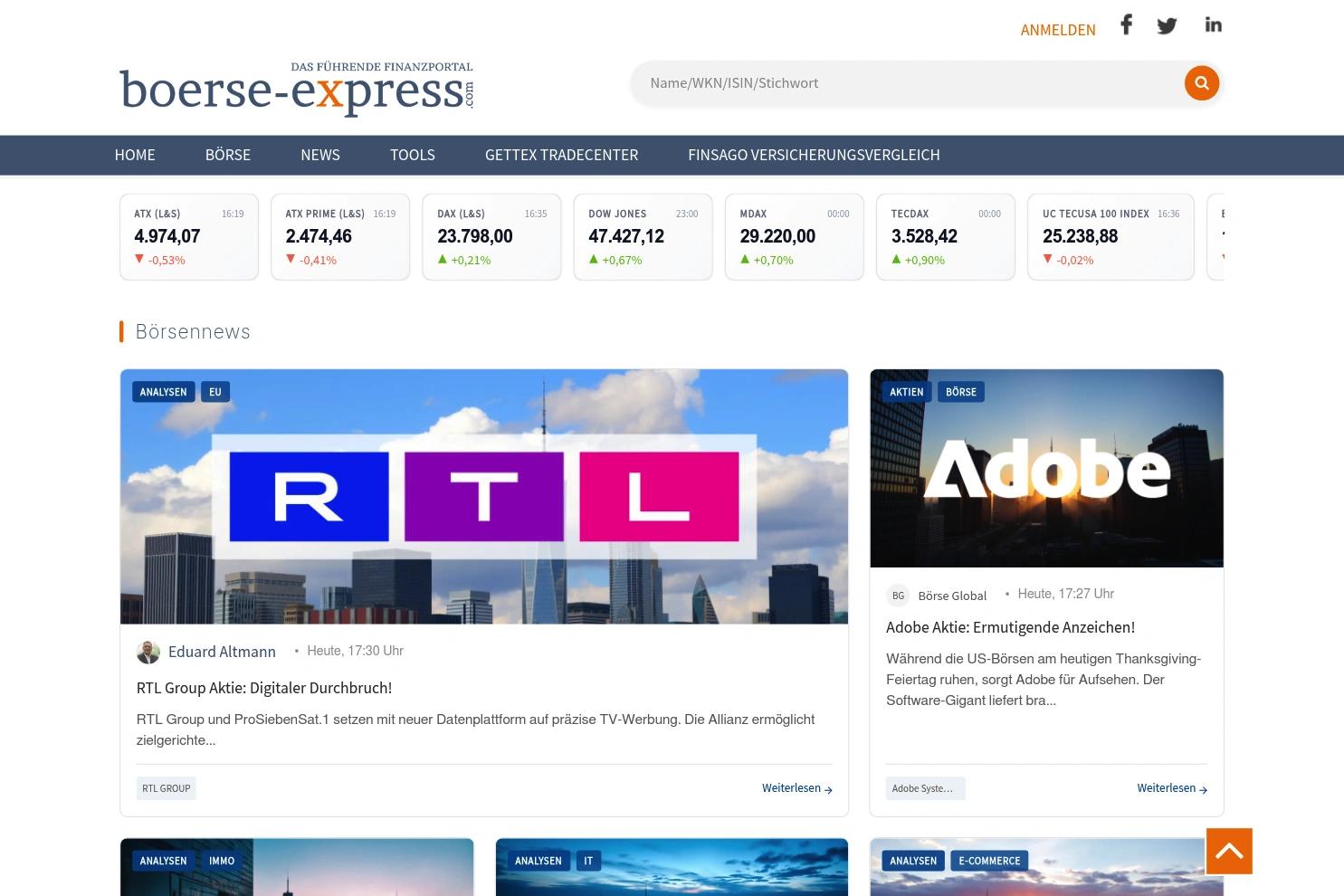Click ANALYSEN tag on RTL article
This screenshot has height=896, width=1344.
coord(164,392)
